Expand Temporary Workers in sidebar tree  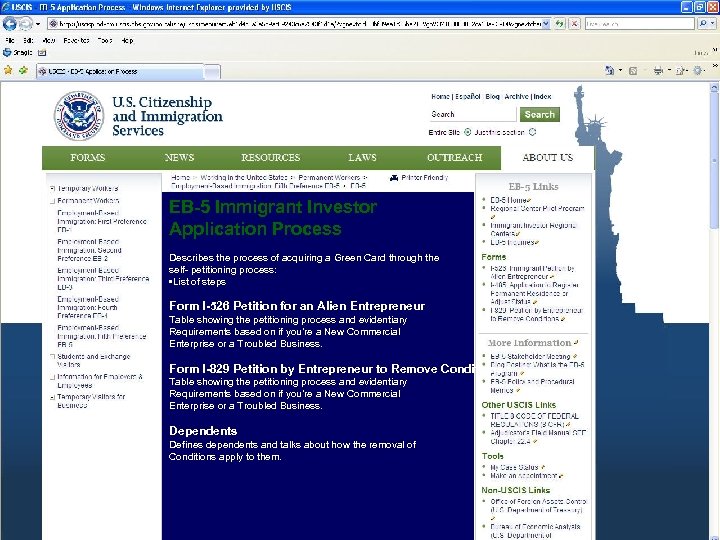pos(52,188)
